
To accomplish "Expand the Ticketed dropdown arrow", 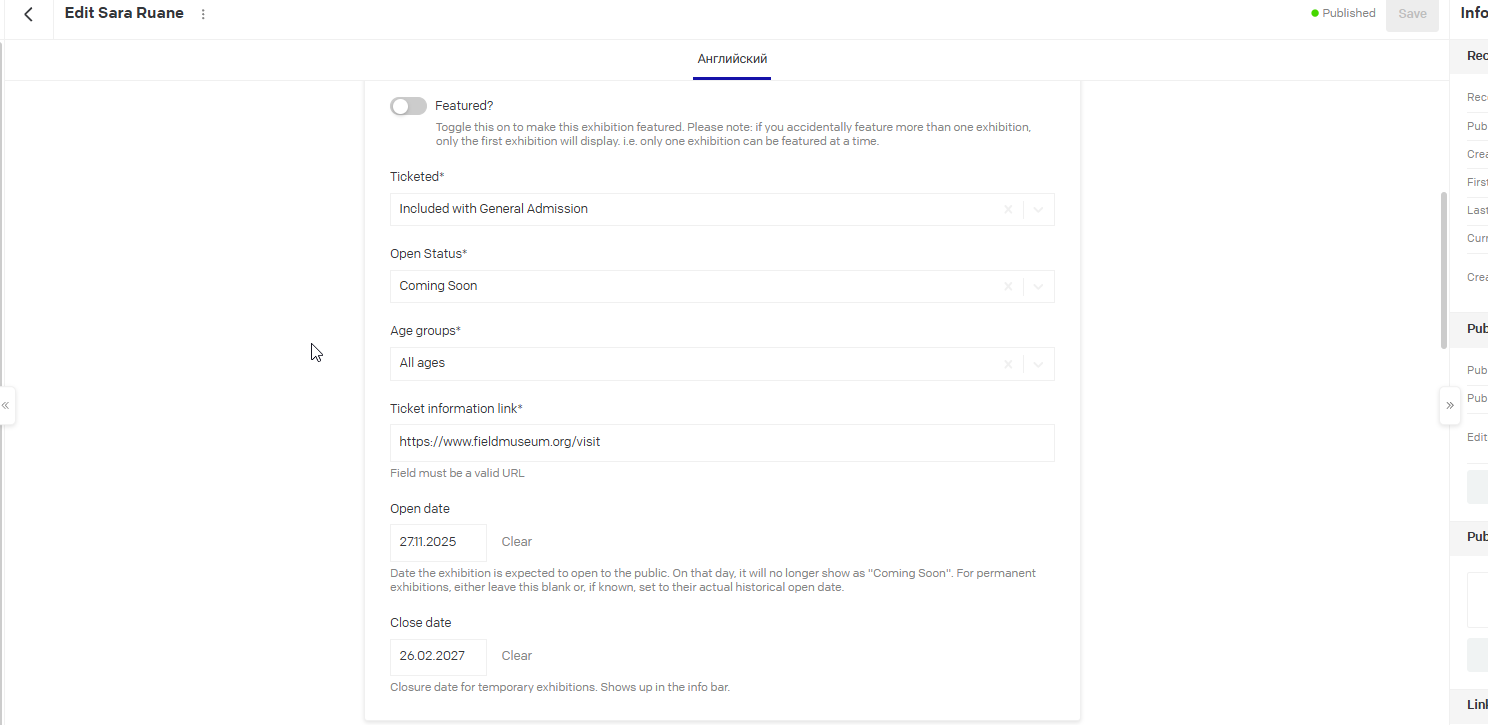I will click(1038, 210).
